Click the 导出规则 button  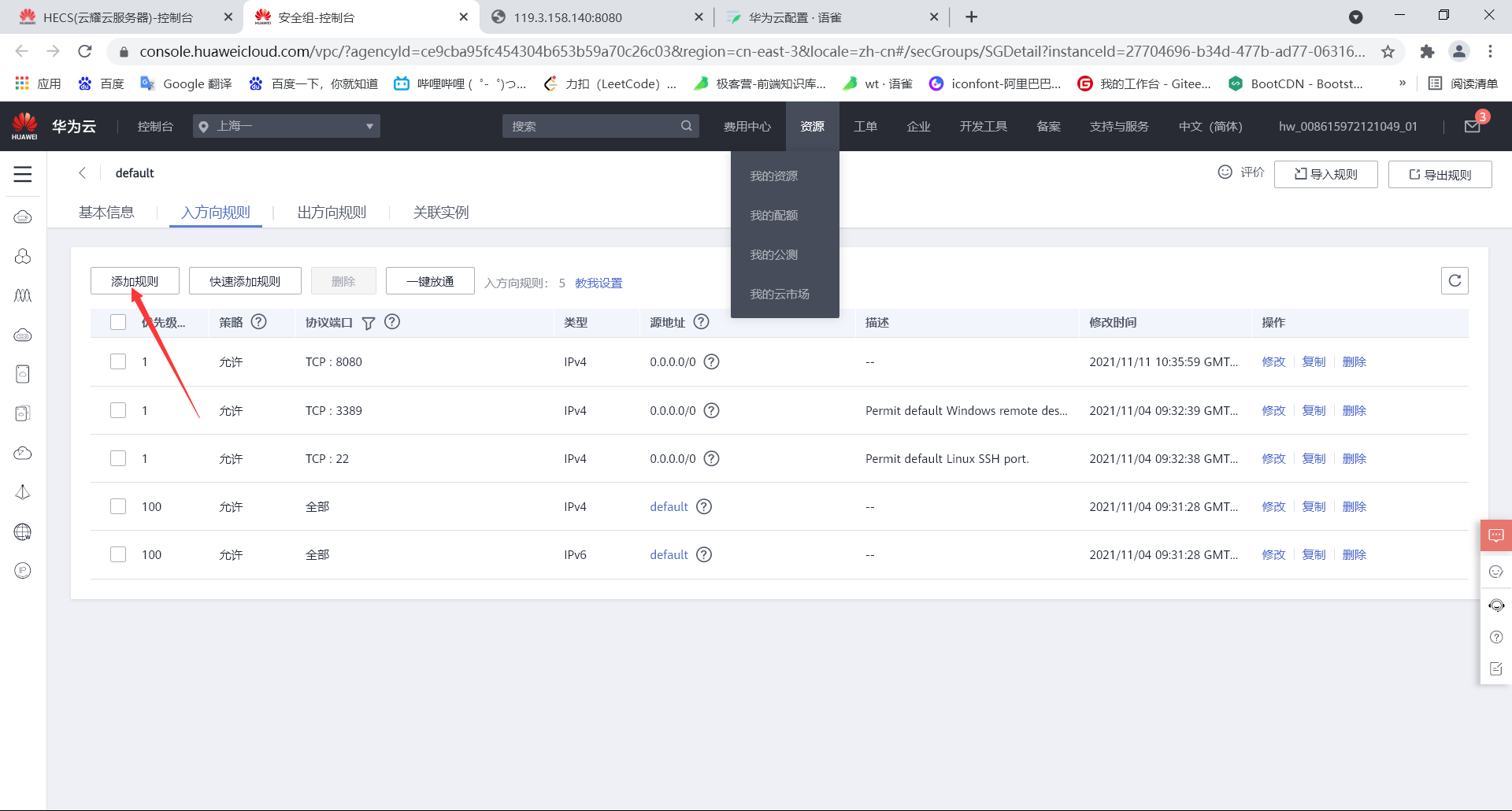click(1440, 174)
